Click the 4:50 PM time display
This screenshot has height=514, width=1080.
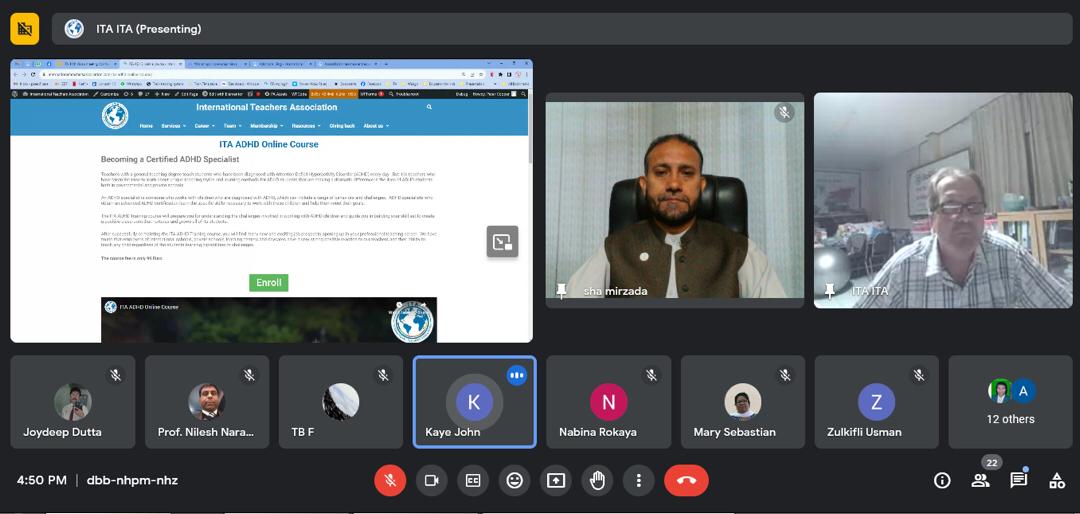click(41, 480)
